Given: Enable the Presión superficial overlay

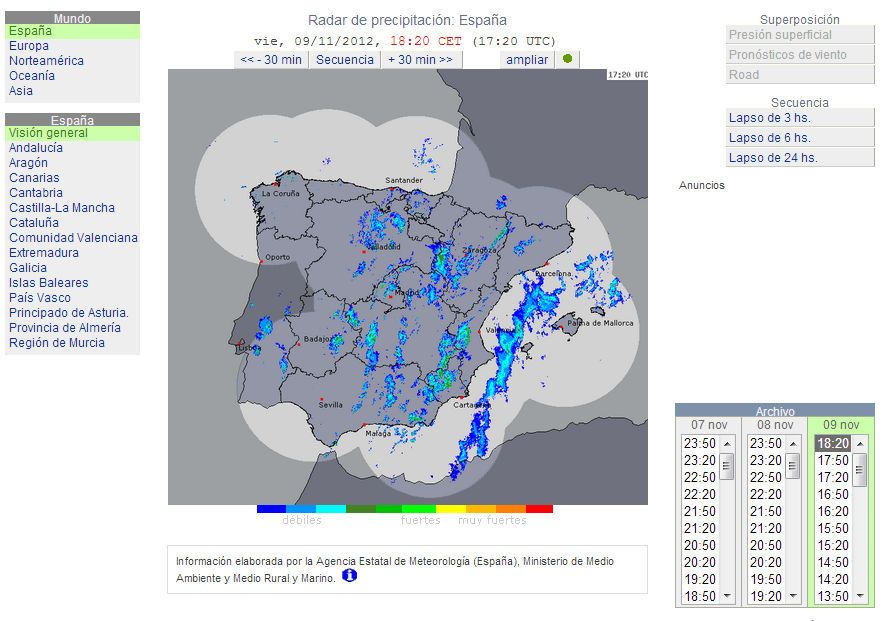Looking at the screenshot, I should (x=799, y=36).
